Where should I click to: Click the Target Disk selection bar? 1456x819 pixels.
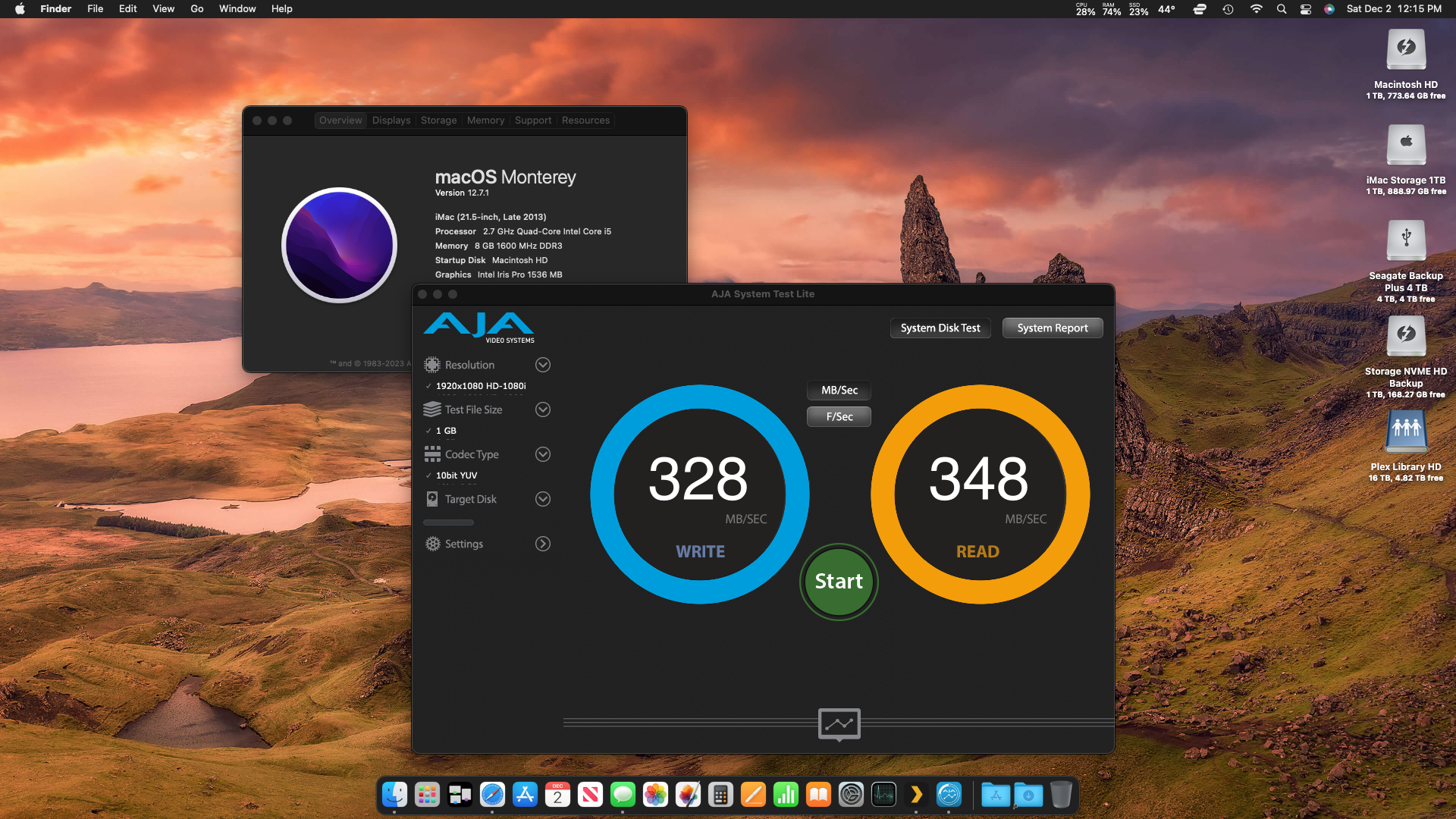point(448,522)
